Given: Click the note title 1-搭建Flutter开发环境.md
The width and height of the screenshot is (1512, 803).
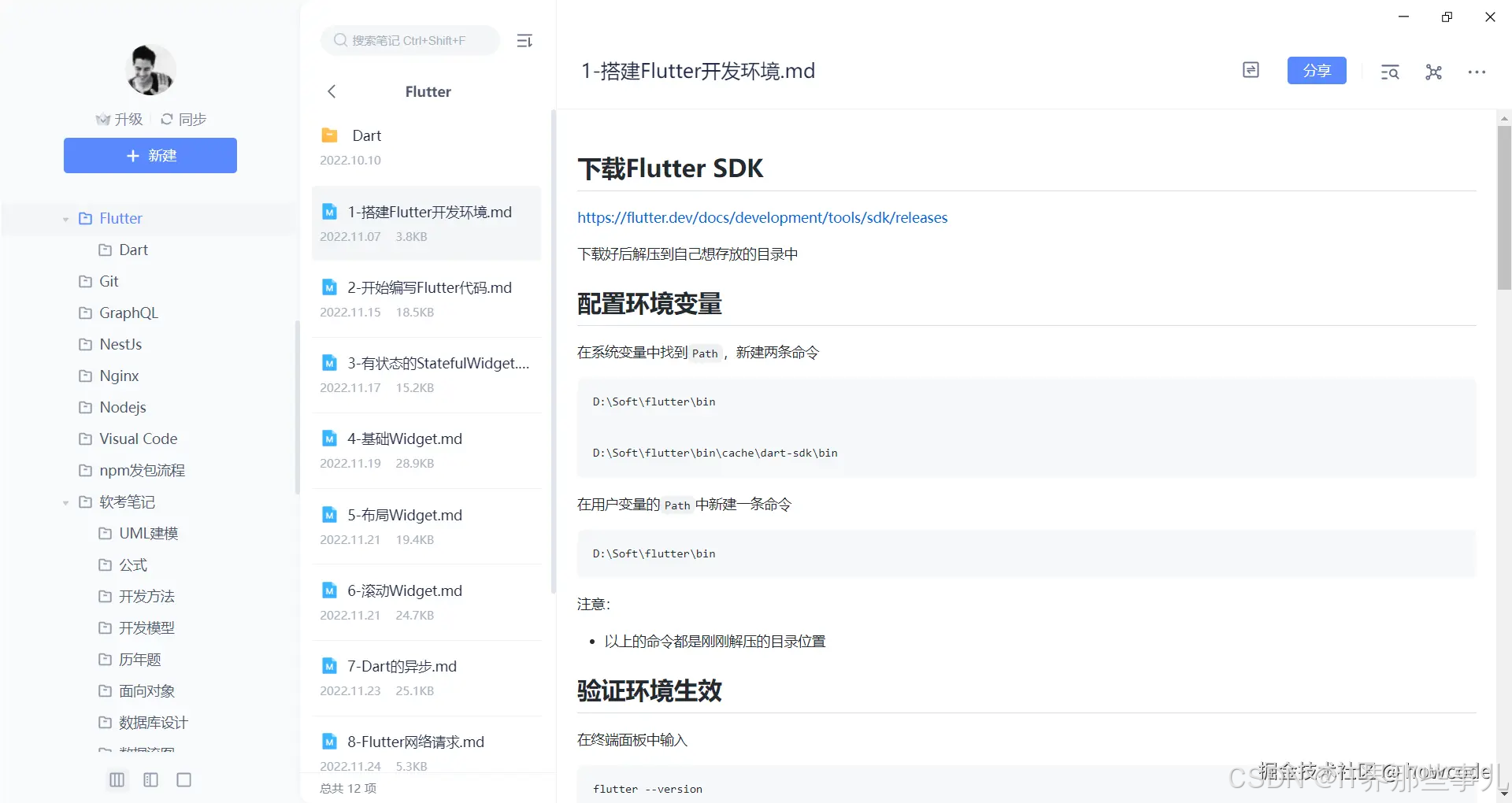Looking at the screenshot, I should tap(698, 71).
